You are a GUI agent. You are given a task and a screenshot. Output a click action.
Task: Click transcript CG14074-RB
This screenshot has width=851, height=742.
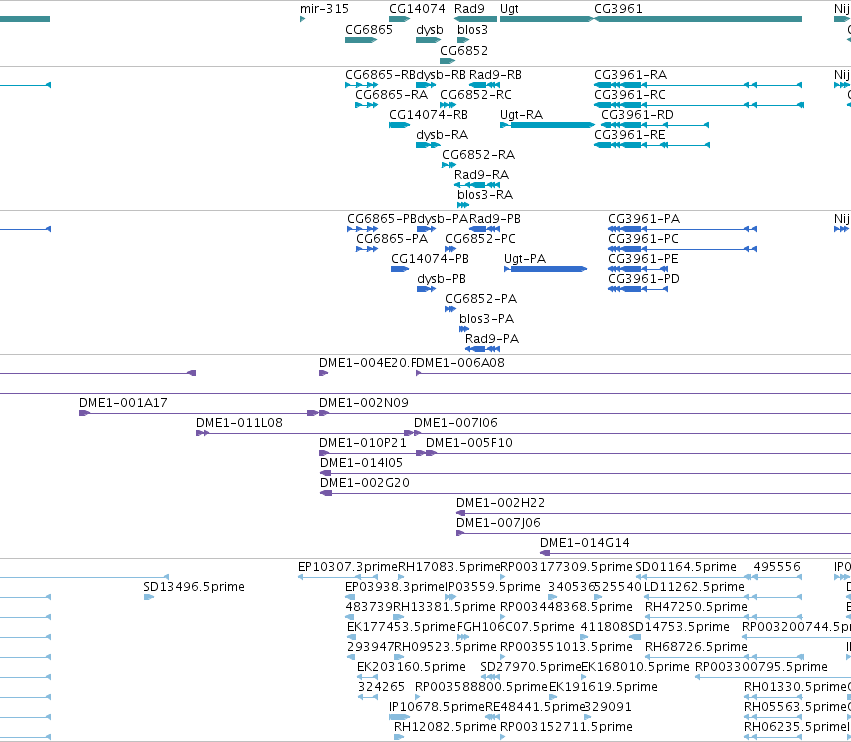[399, 125]
